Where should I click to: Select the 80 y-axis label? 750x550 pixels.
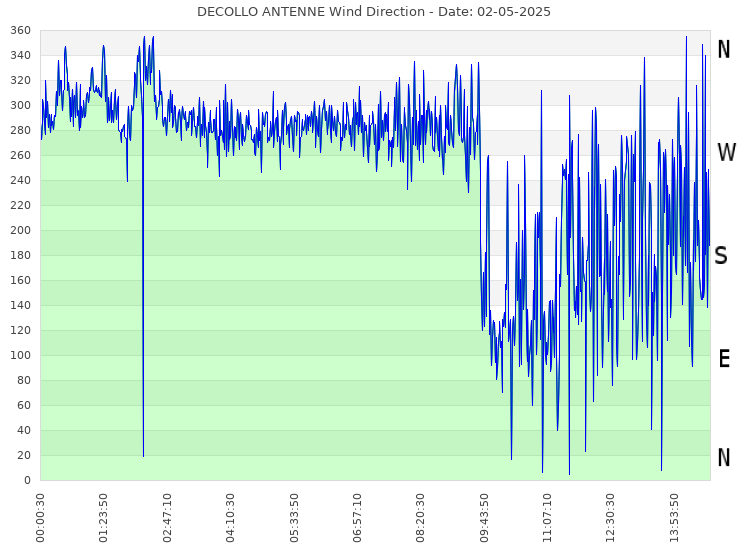(x=24, y=380)
